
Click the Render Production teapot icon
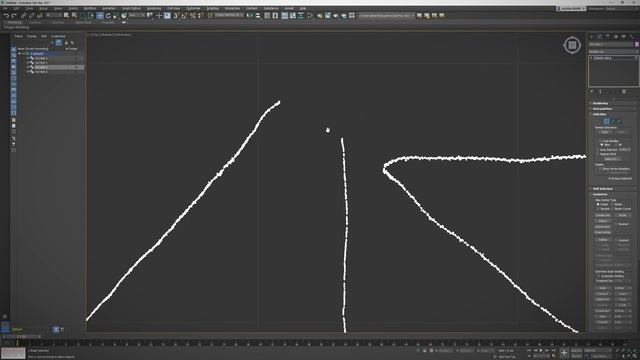[x=335, y=16]
